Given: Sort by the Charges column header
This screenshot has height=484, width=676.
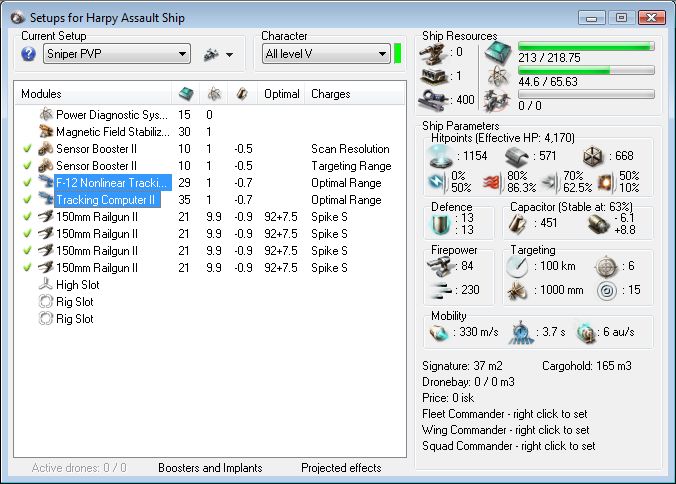Looking at the screenshot, I should coord(355,94).
